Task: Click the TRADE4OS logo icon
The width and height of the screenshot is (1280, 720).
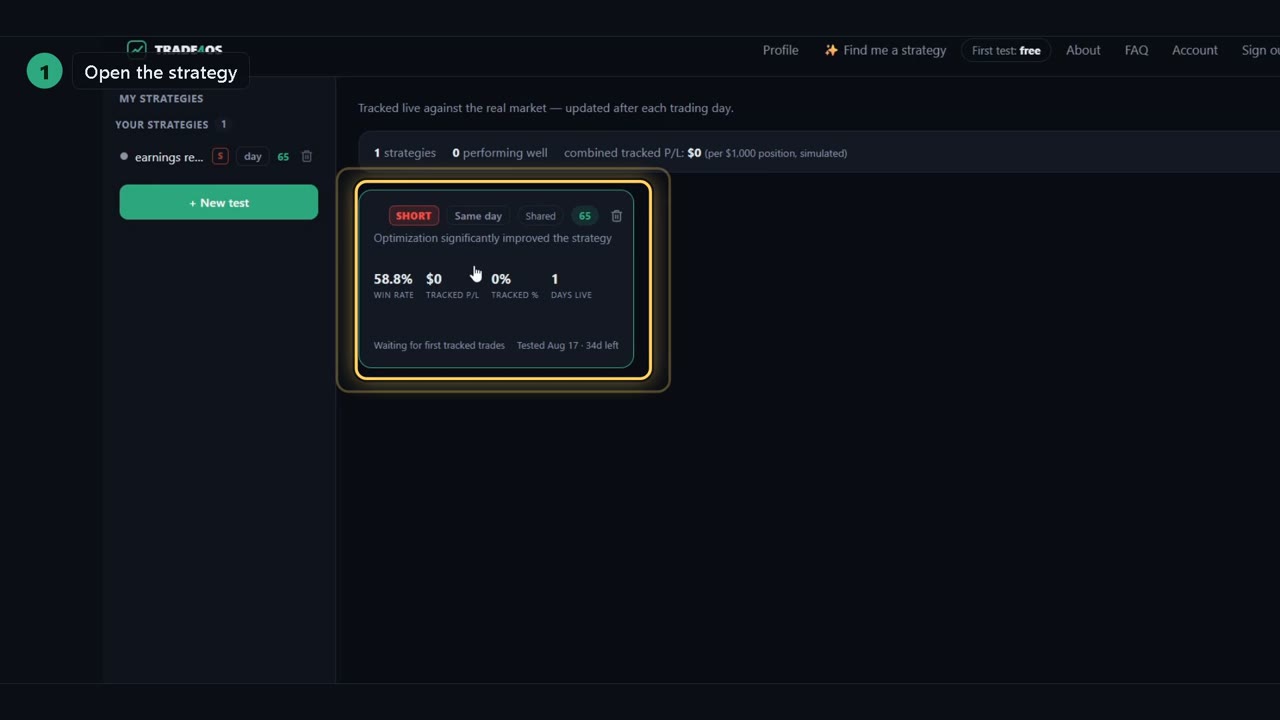Action: [137, 49]
